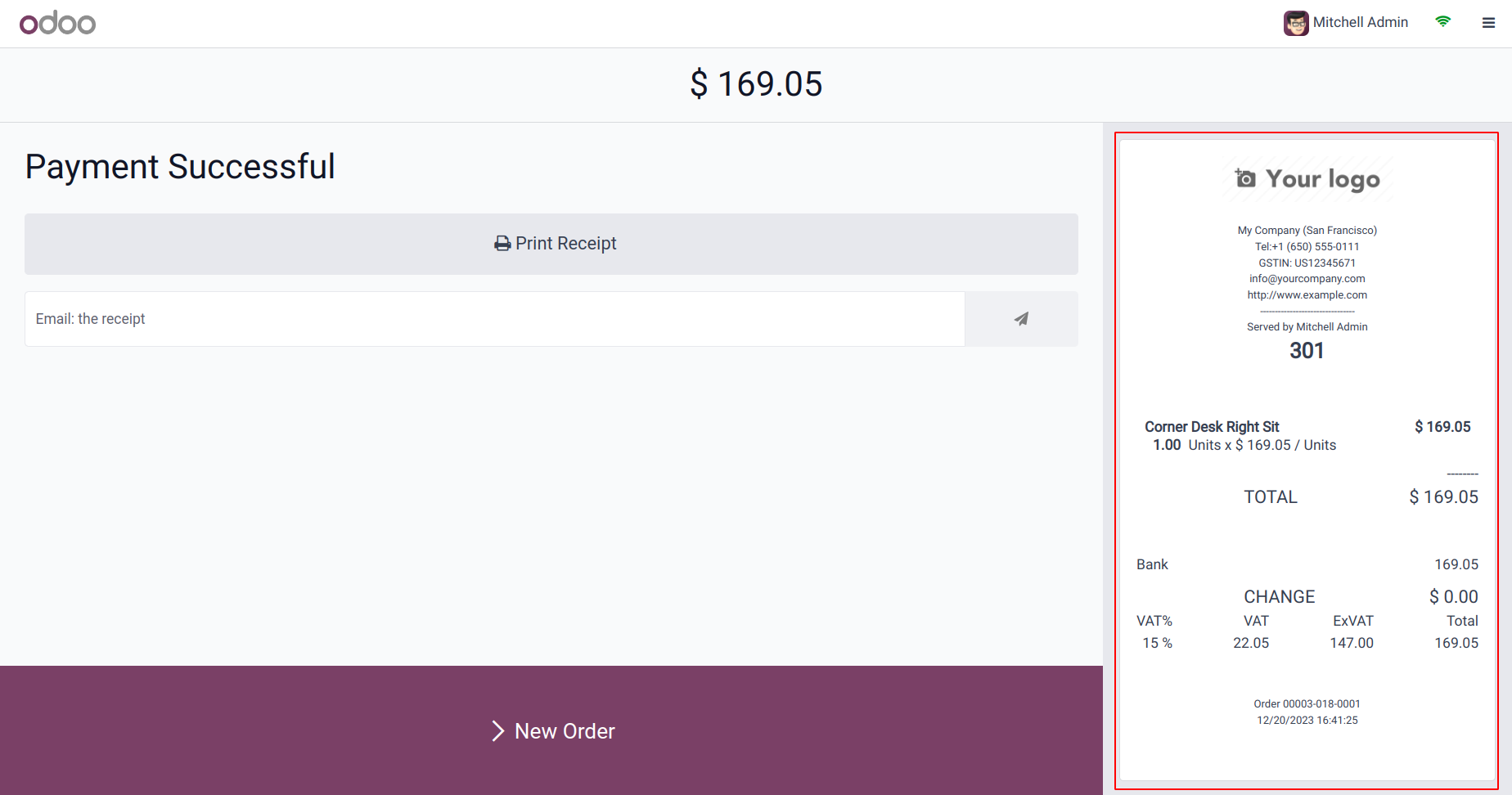This screenshot has height=795, width=1512.
Task: Click the http://www.example.com link on receipt
Action: coord(1307,295)
